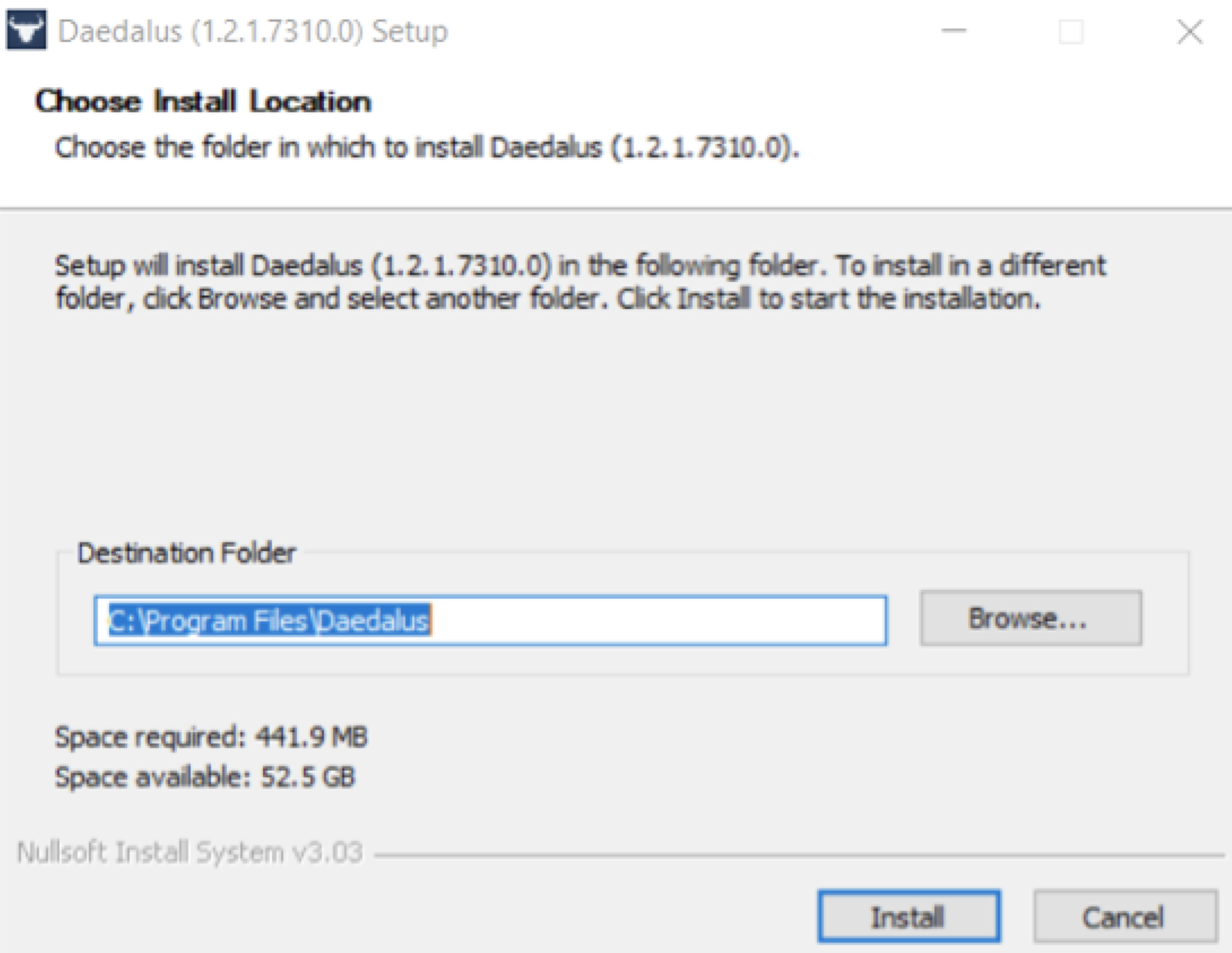Click Install to start the installation

[908, 917]
